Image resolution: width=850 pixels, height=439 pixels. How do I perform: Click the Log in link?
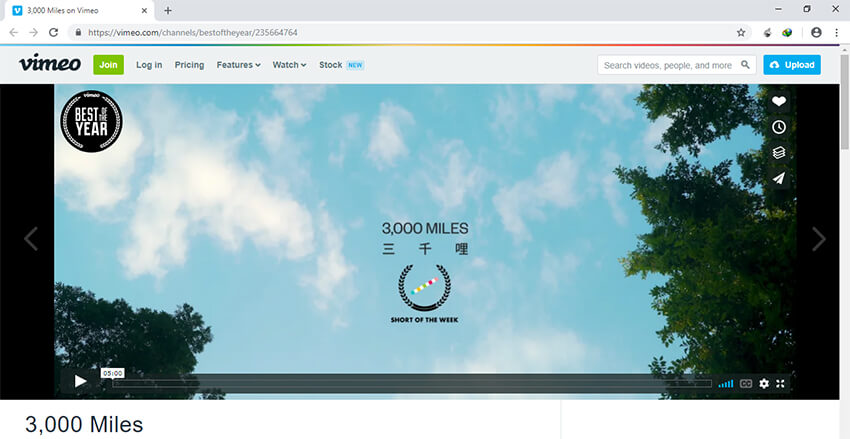click(149, 65)
